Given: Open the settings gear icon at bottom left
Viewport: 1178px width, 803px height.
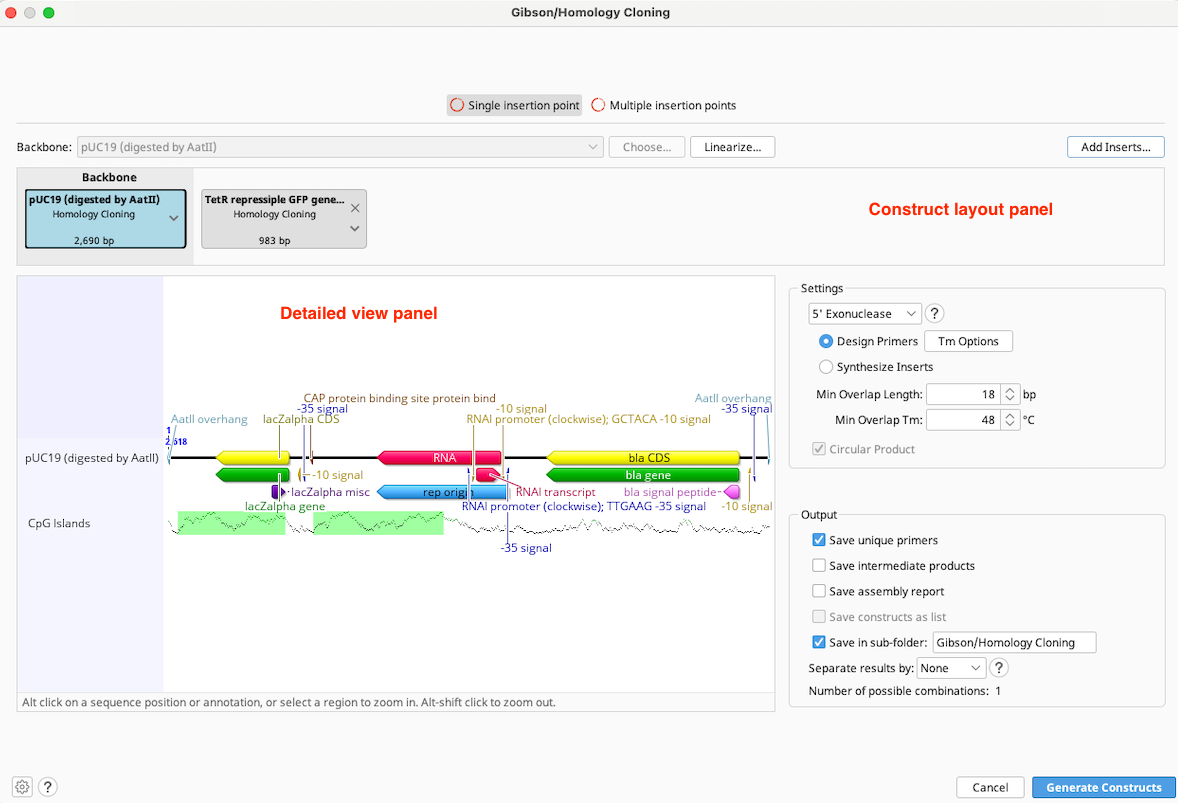Looking at the screenshot, I should coord(23,786).
